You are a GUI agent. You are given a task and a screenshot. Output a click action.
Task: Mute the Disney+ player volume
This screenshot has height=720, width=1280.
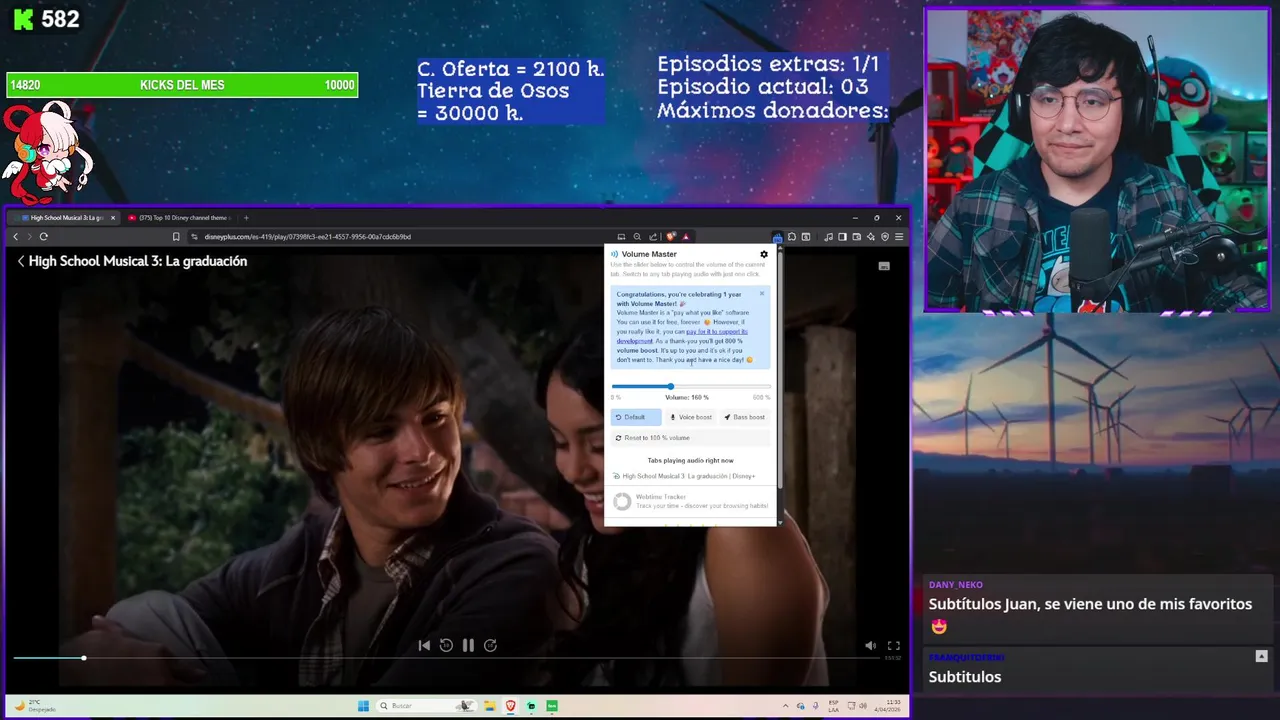point(870,646)
